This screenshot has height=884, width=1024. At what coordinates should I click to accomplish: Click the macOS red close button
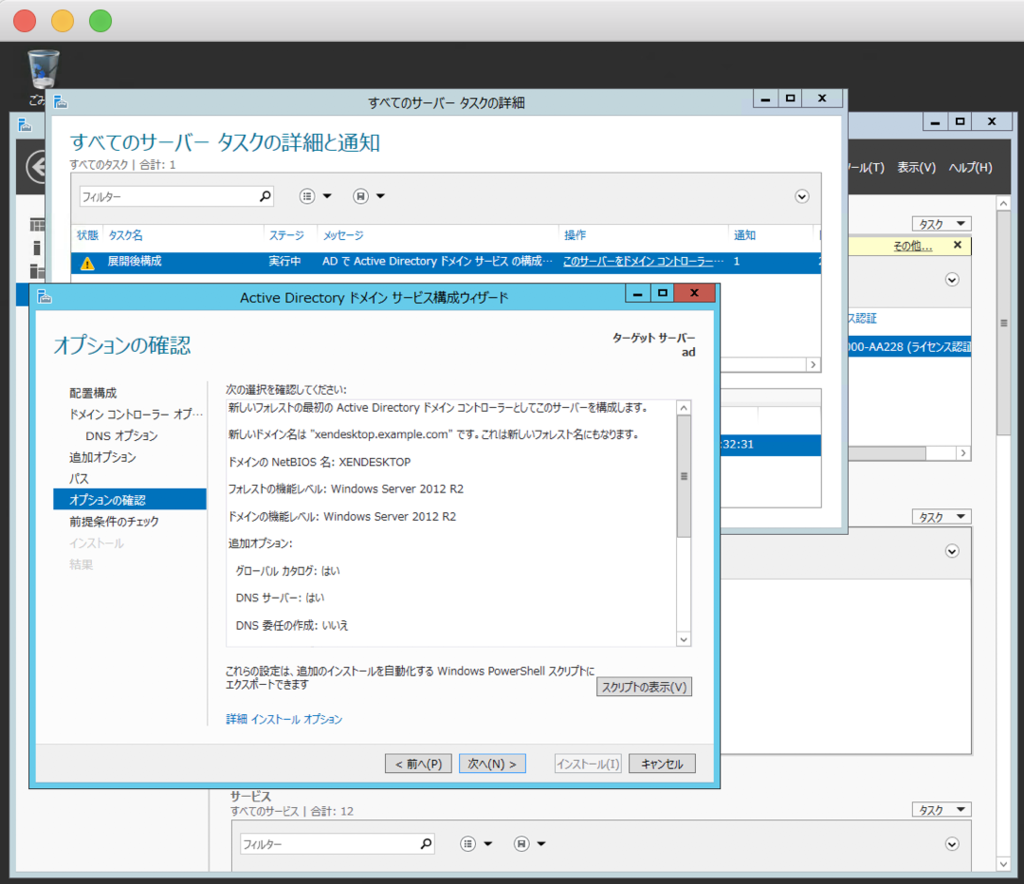tap(25, 21)
